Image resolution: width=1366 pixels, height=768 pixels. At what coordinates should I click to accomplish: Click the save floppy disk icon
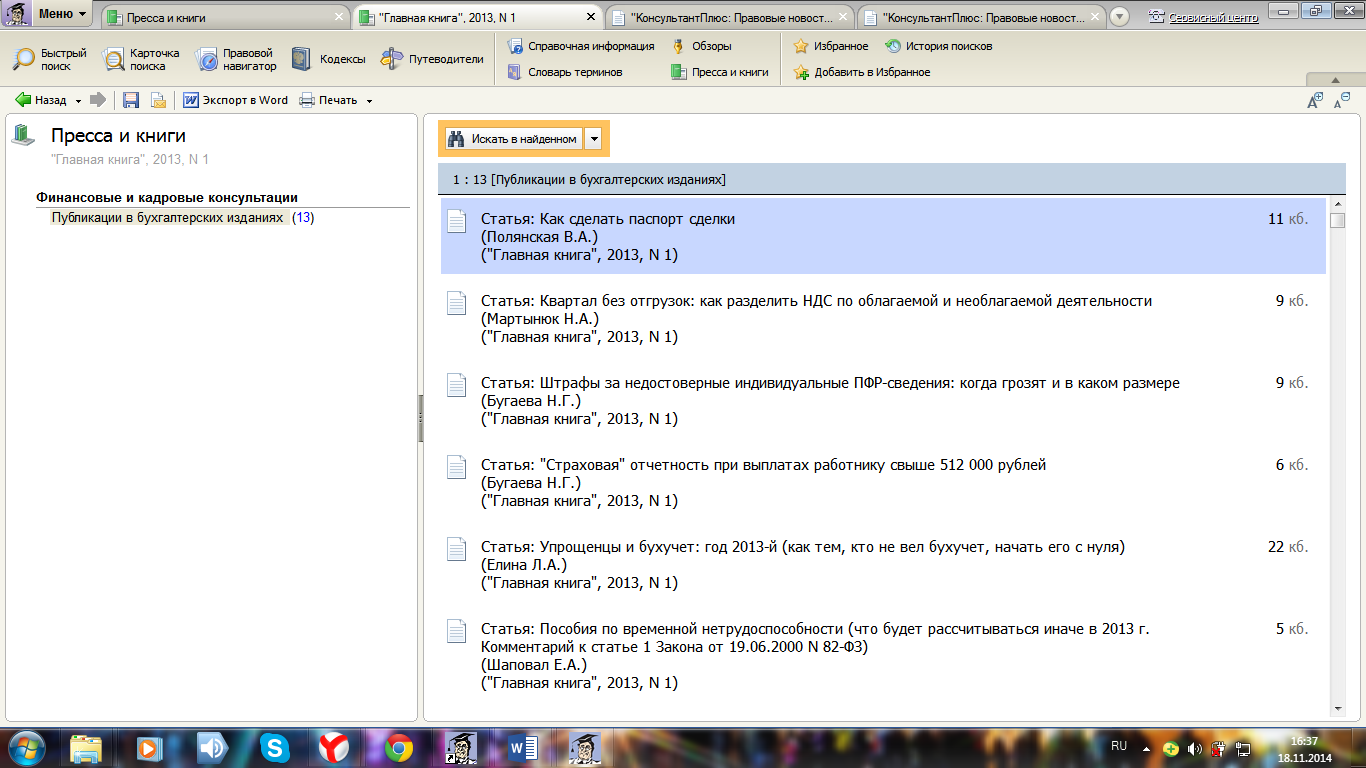click(130, 100)
